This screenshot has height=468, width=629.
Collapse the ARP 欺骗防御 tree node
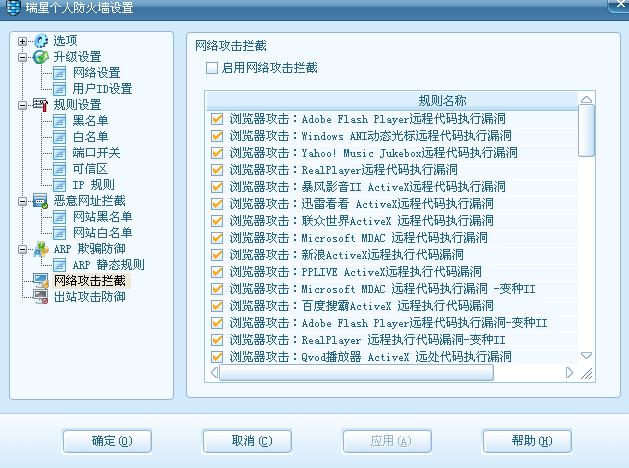[x=22, y=249]
